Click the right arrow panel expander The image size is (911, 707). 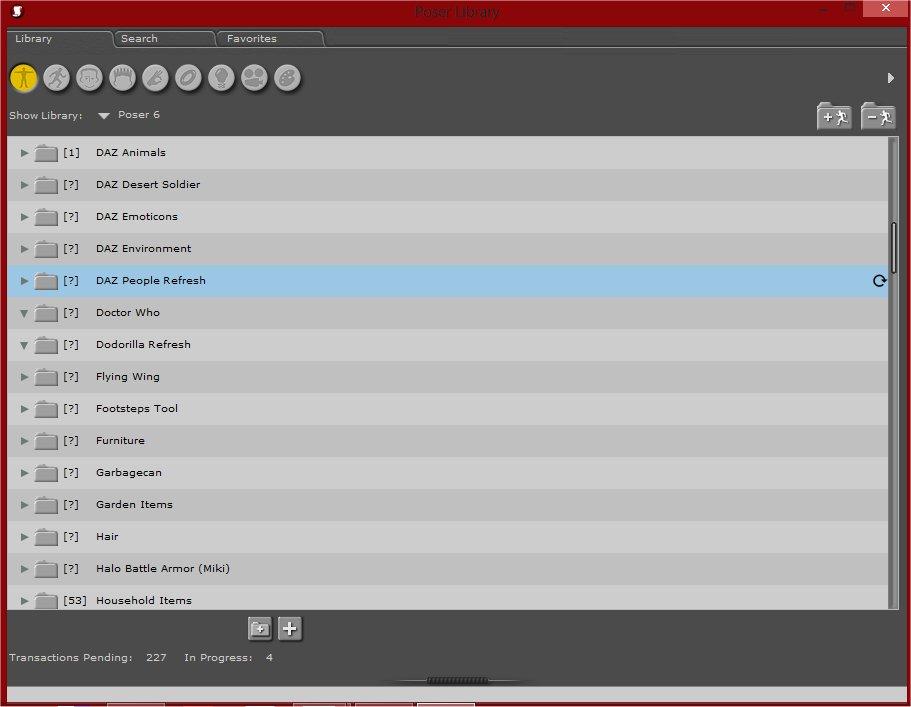(x=891, y=78)
